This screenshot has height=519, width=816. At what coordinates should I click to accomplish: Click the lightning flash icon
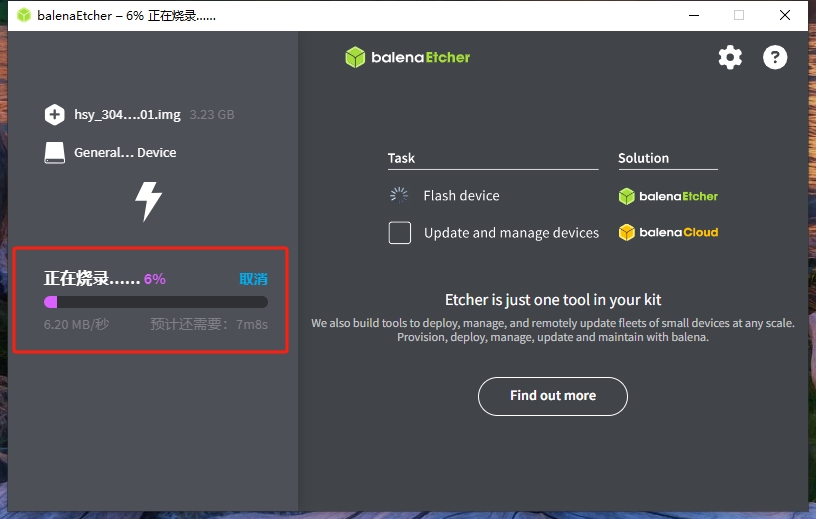coord(148,201)
